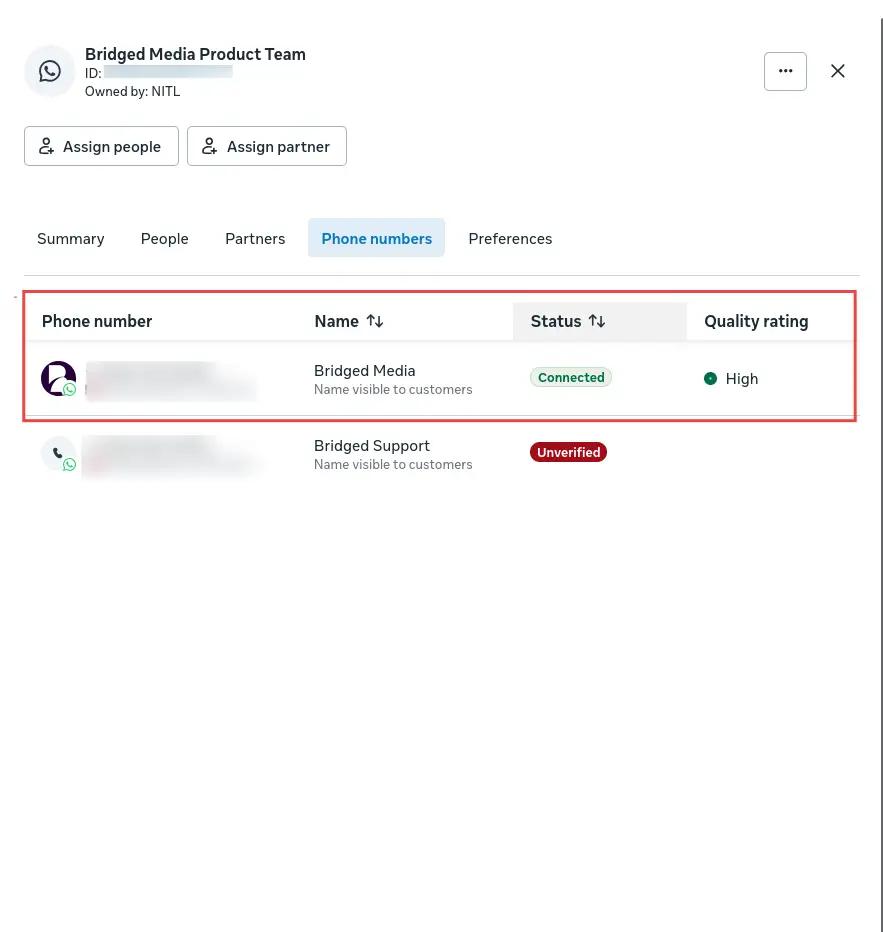
Task: Click the Bridged Media Product Team title
Action: pyautogui.click(x=195, y=54)
